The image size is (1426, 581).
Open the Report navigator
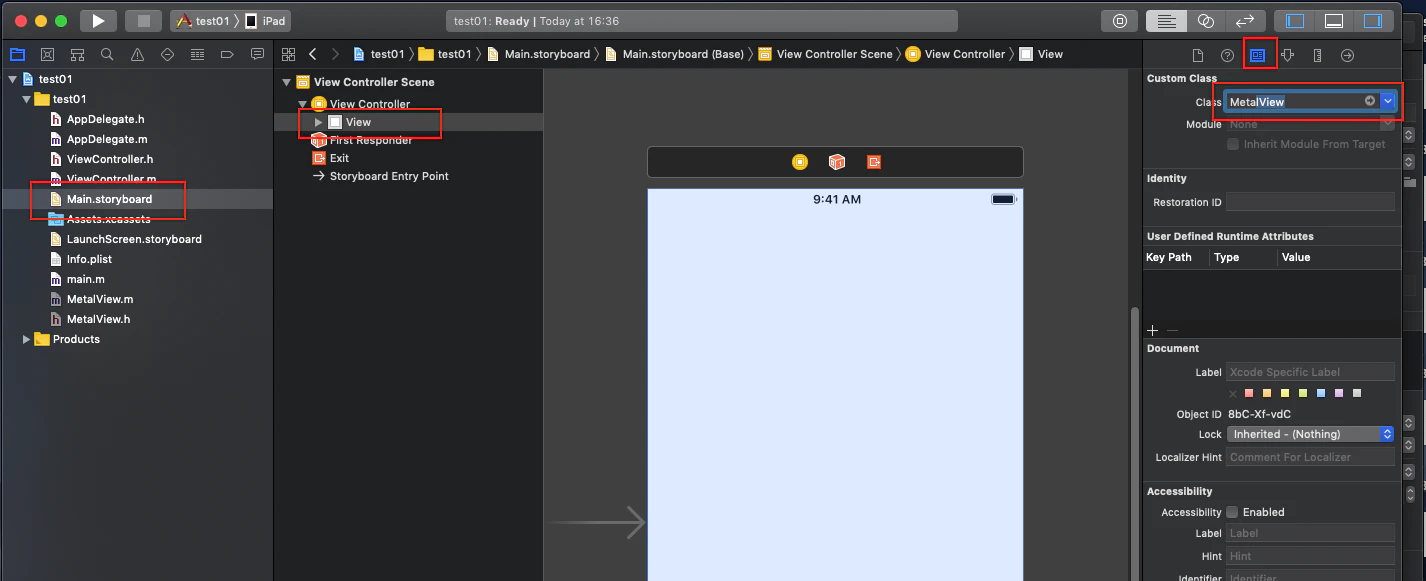[257, 54]
